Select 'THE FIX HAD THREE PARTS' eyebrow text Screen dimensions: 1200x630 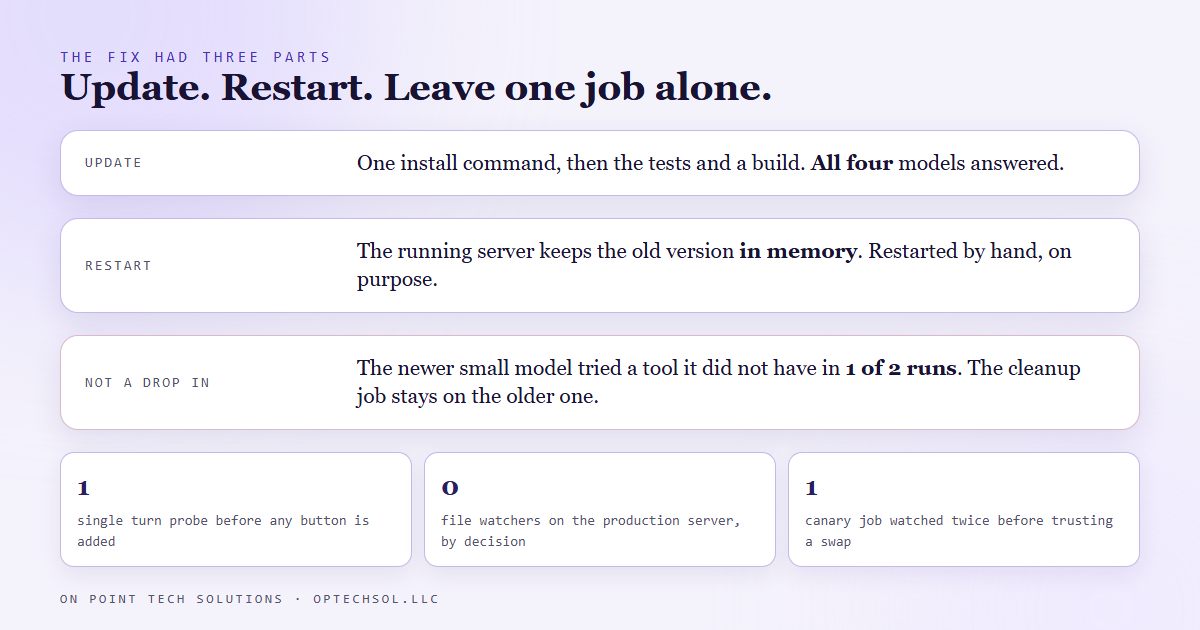pyautogui.click(x=195, y=57)
